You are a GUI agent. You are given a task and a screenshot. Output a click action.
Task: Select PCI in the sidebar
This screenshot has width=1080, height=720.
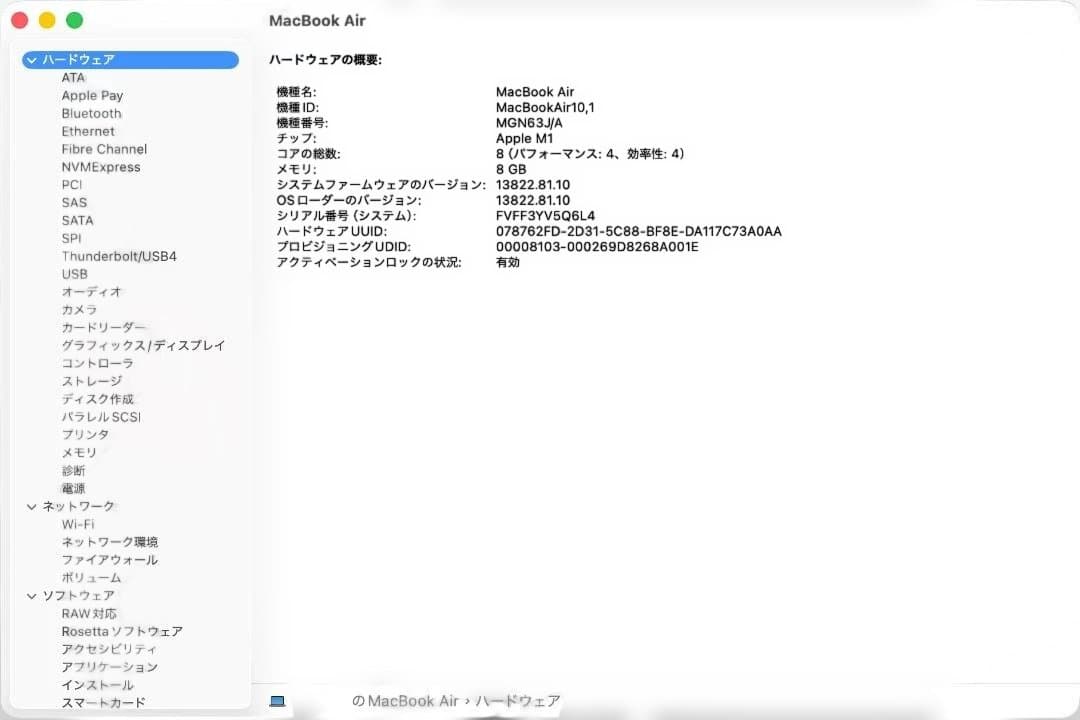pos(72,185)
